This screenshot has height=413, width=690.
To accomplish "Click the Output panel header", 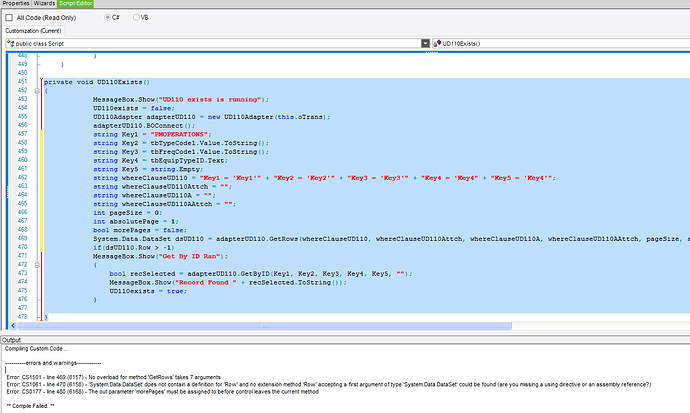I will (x=345, y=340).
